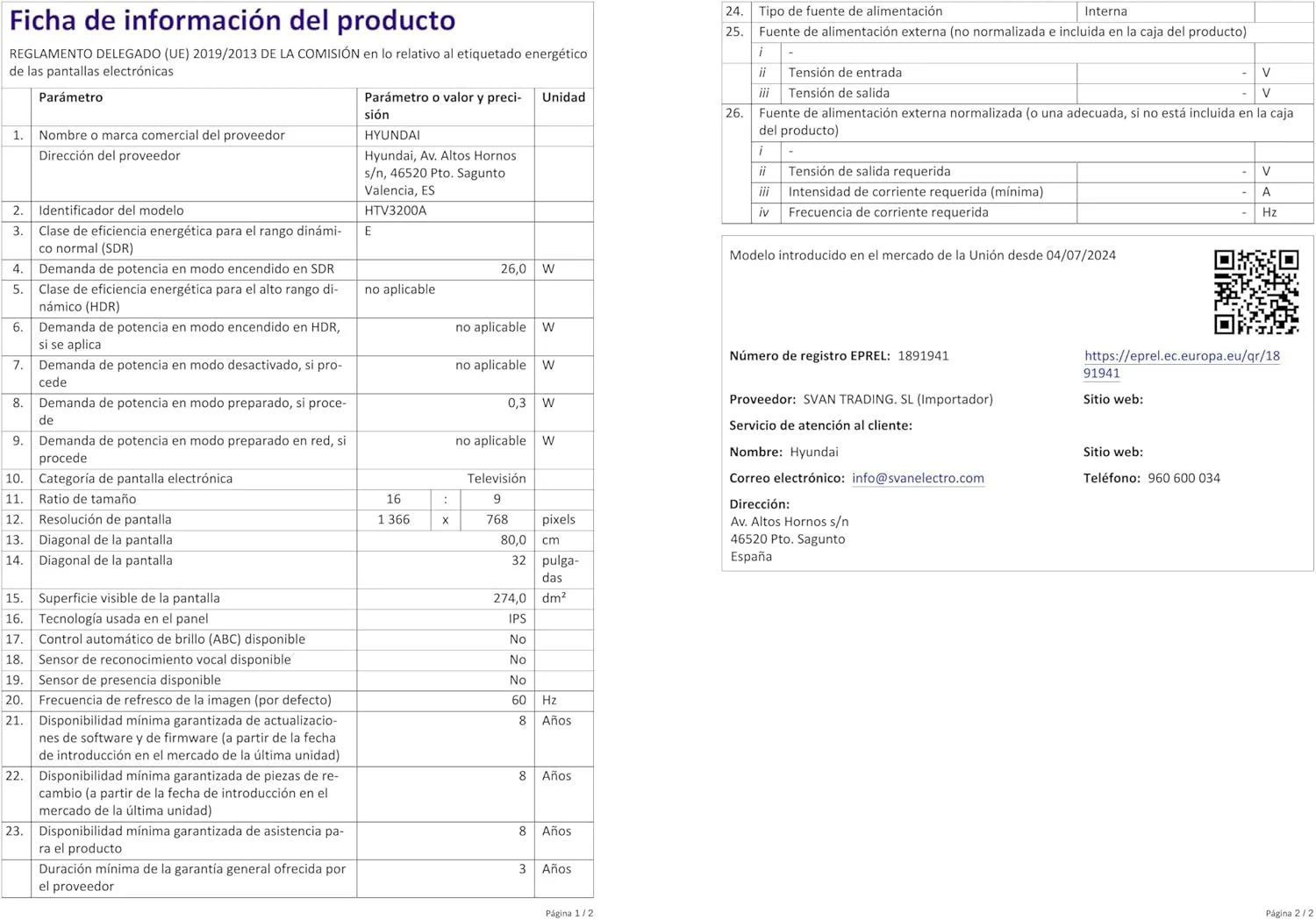Select the 'SVAN TRADING. SL (Importador)' supplier text
1316x920 pixels.
[898, 400]
